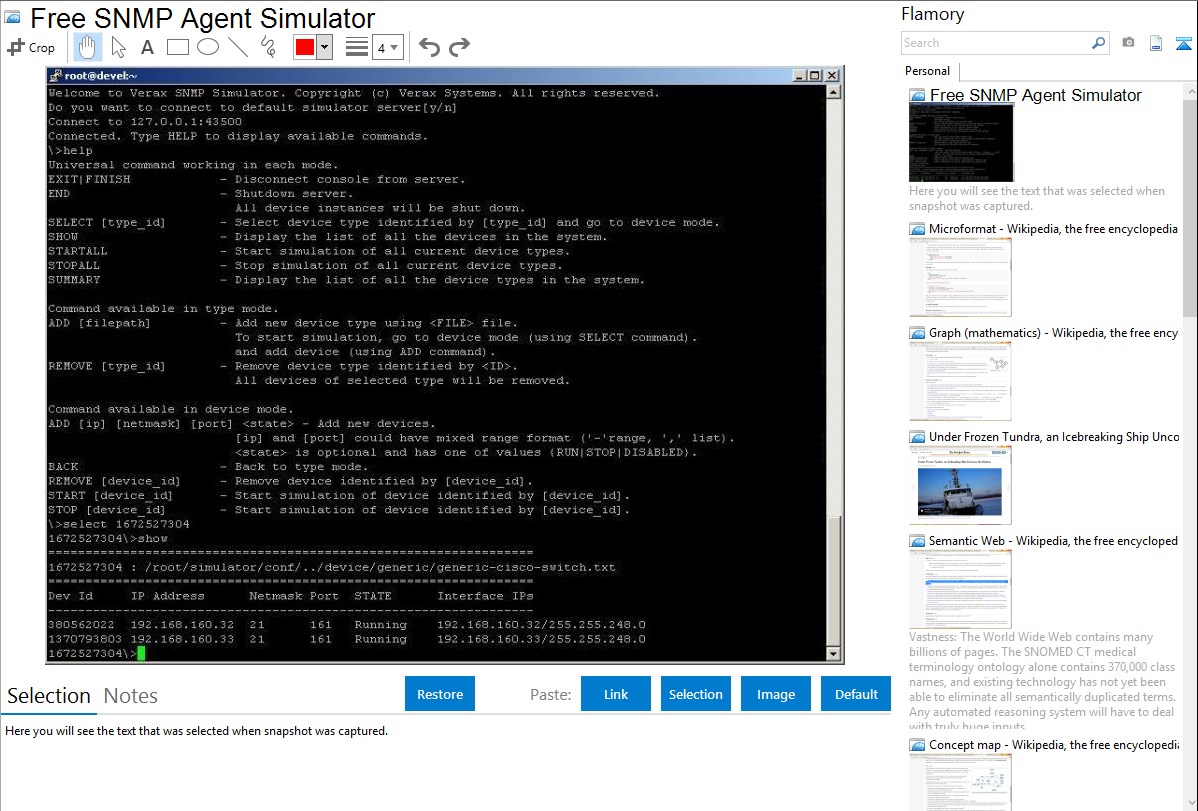Click the red color swatch
The image size is (1198, 811).
tap(305, 47)
